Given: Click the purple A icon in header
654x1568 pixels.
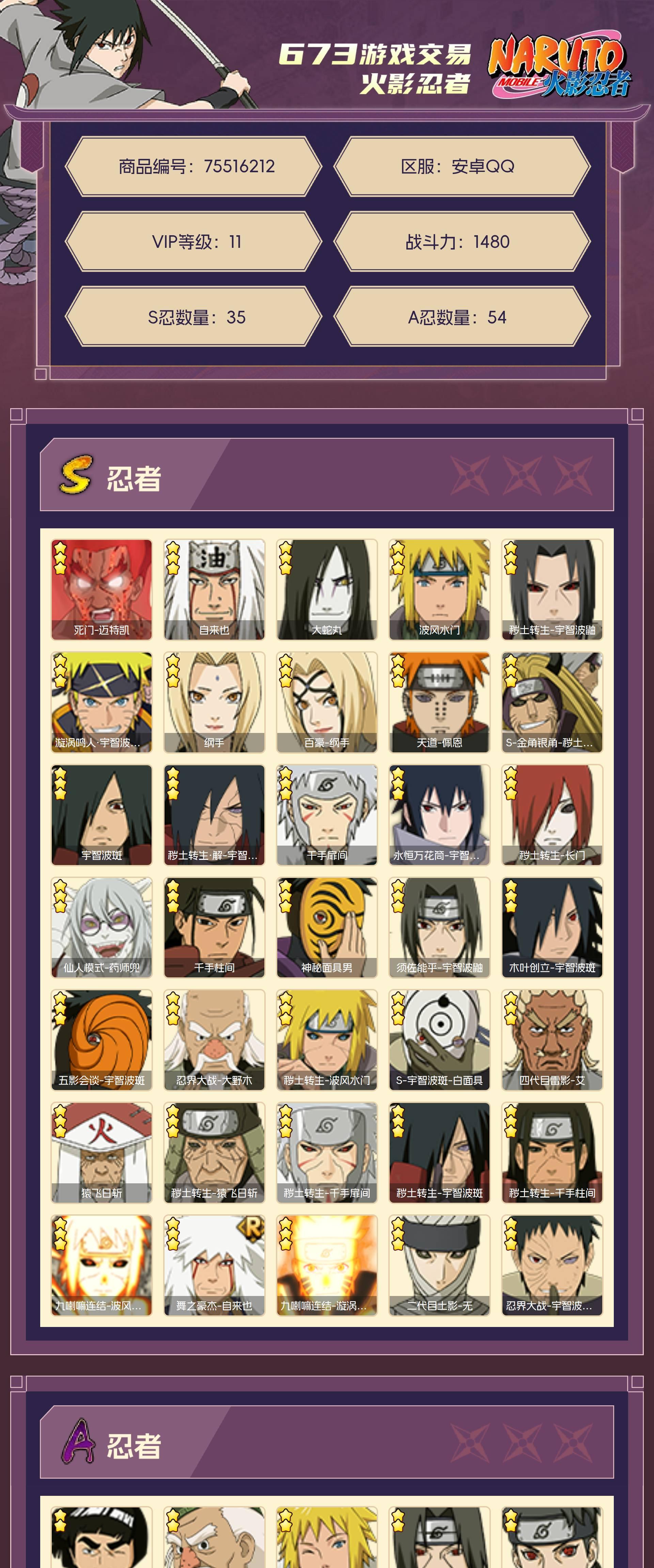Looking at the screenshot, I should click(79, 1441).
